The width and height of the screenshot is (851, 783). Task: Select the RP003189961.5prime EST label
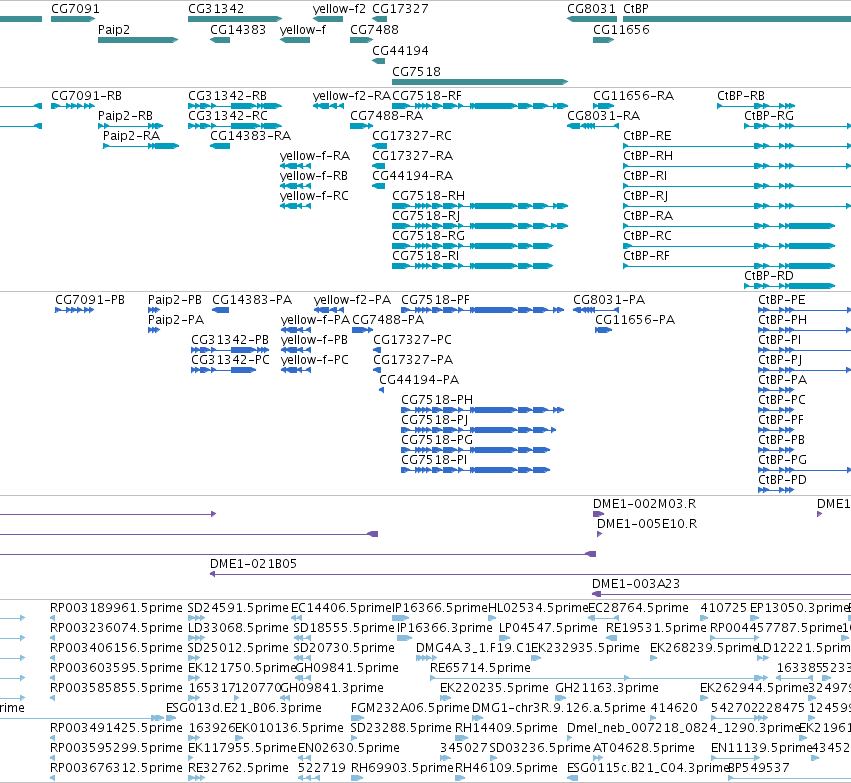point(116,608)
